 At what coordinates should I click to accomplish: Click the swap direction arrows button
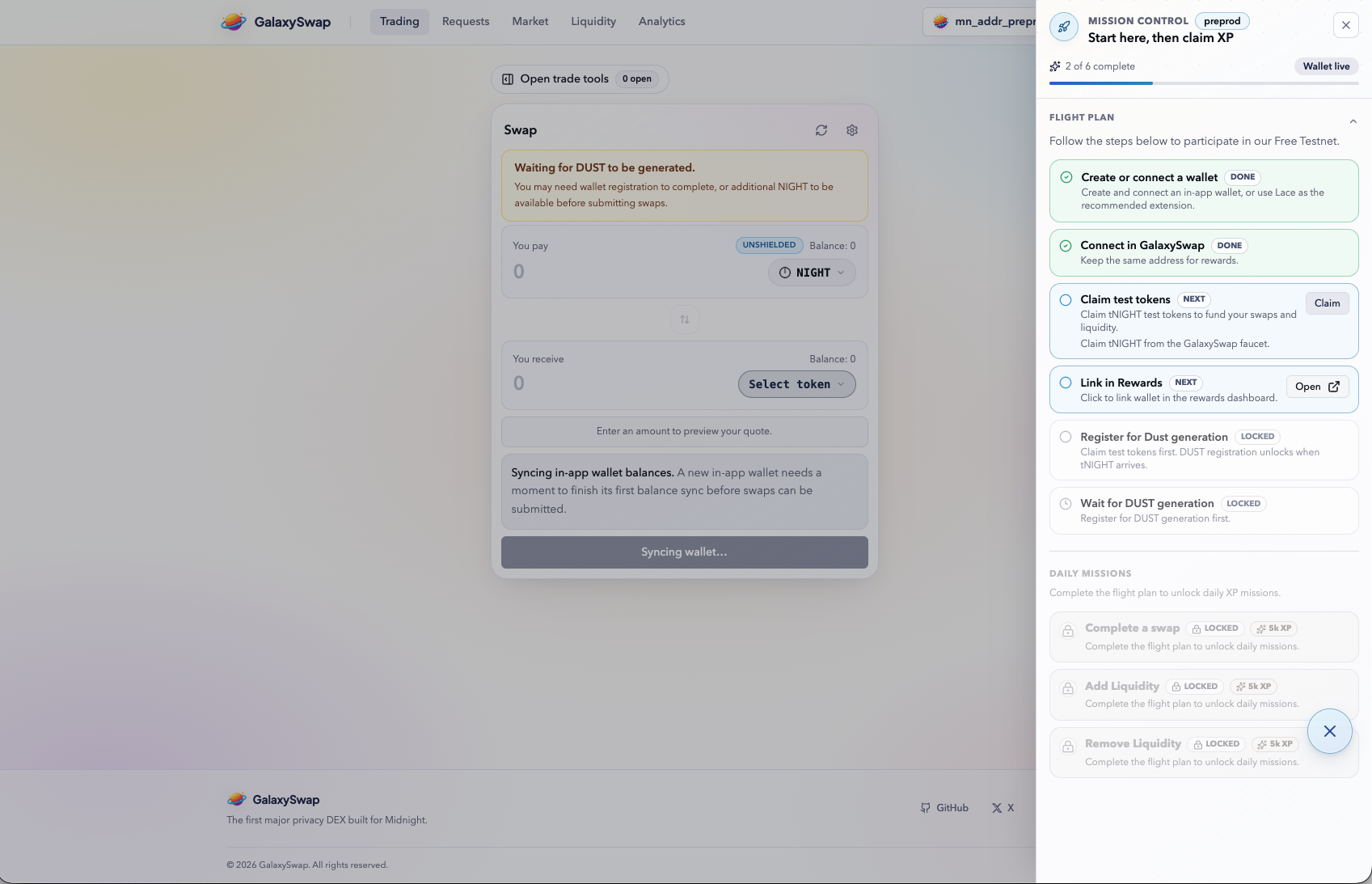[685, 319]
